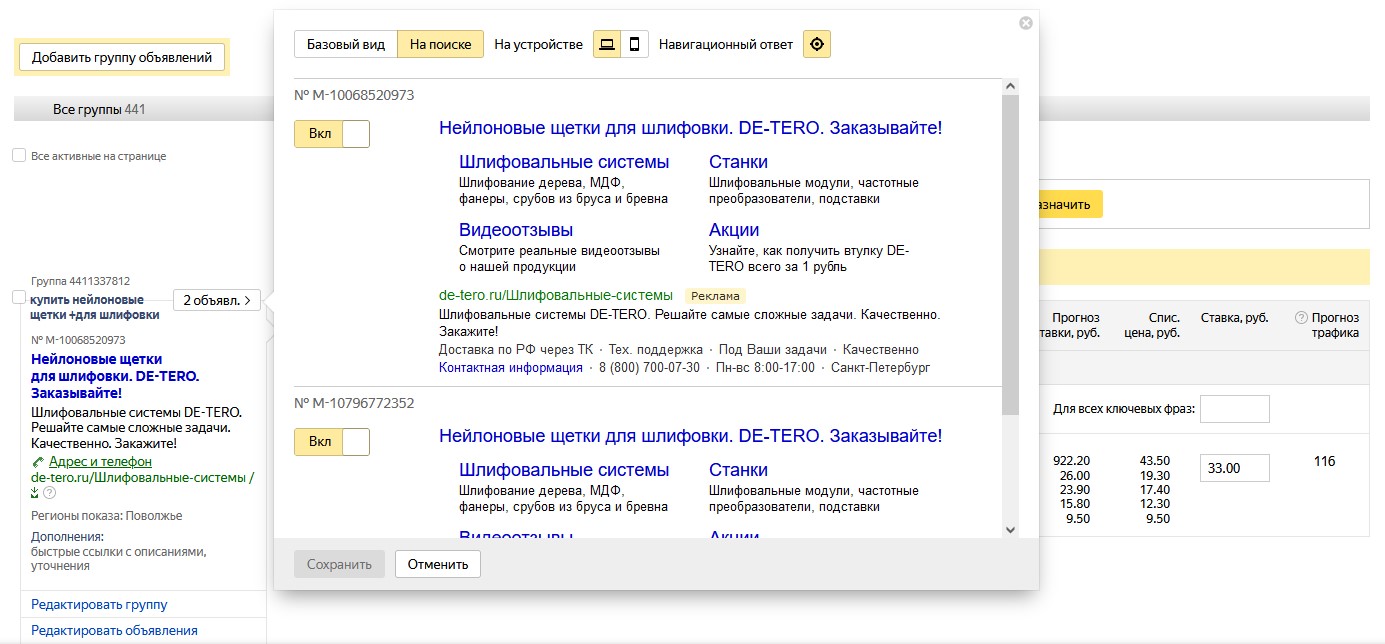Open Редактировать группу link

pos(99,604)
